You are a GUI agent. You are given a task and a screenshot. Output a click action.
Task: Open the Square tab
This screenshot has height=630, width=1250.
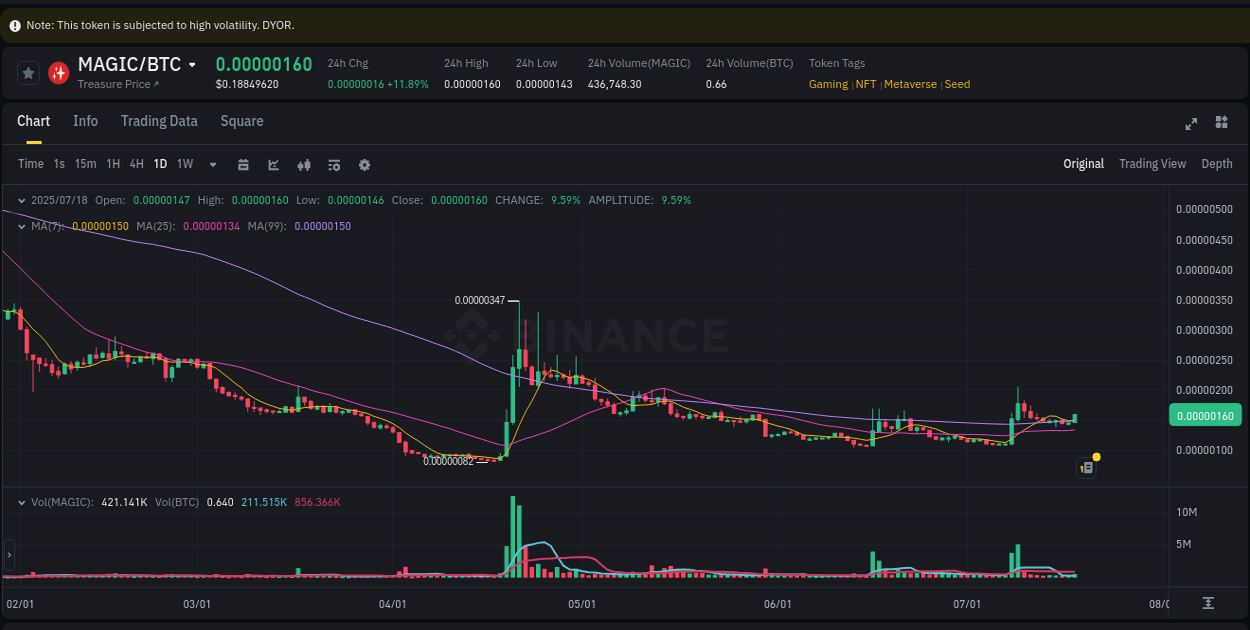tap(242, 121)
